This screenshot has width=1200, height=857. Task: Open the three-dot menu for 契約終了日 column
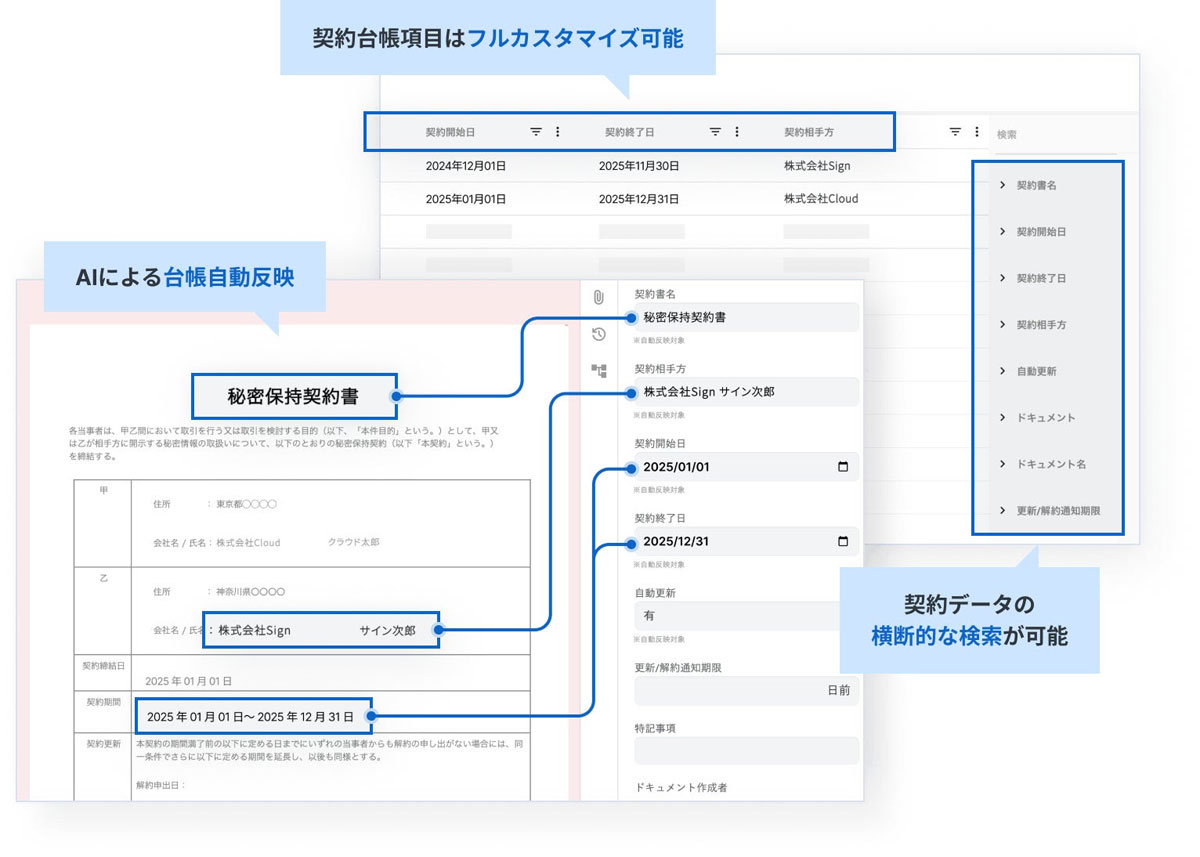[x=737, y=132]
